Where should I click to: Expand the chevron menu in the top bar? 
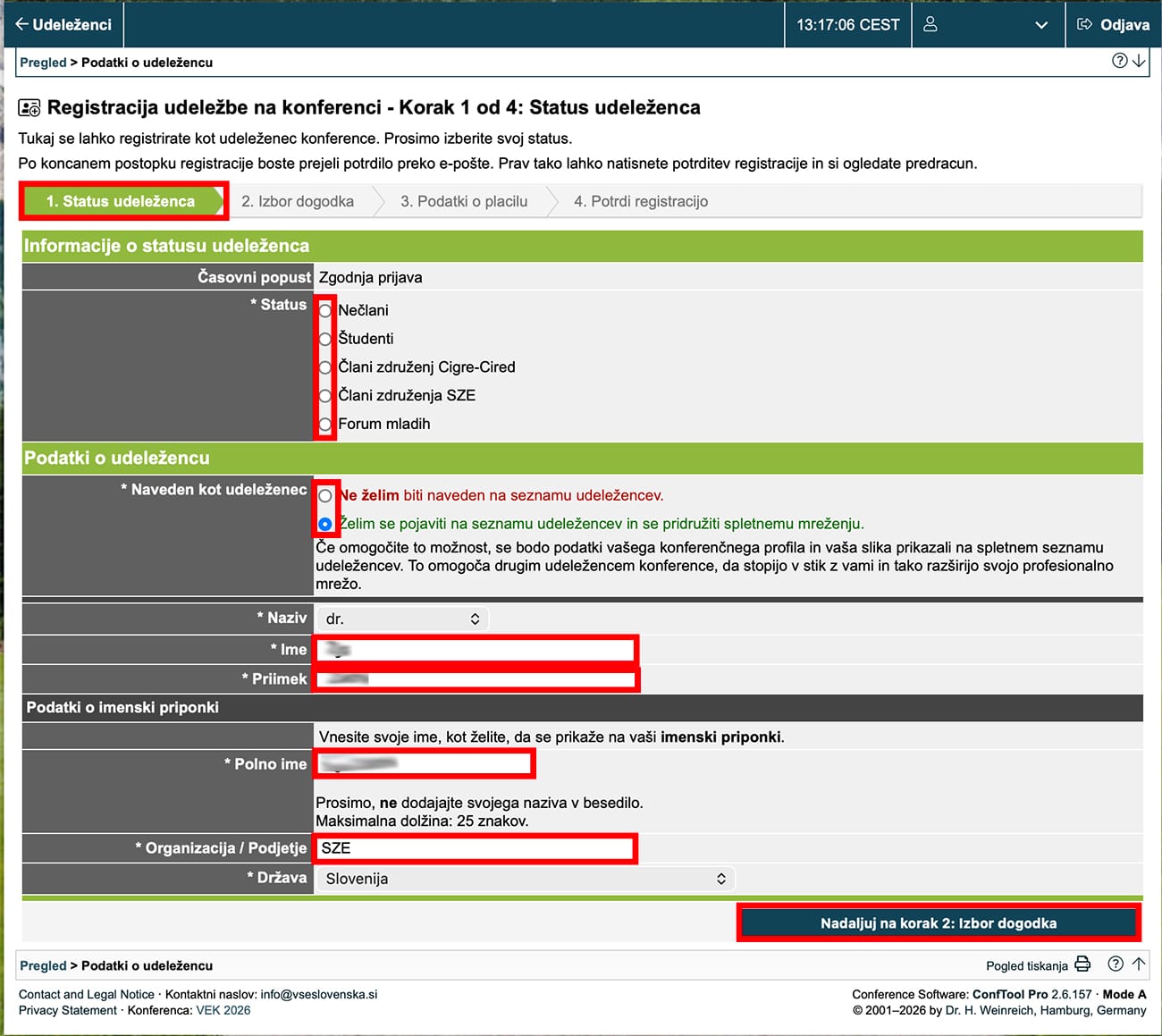tap(1041, 25)
